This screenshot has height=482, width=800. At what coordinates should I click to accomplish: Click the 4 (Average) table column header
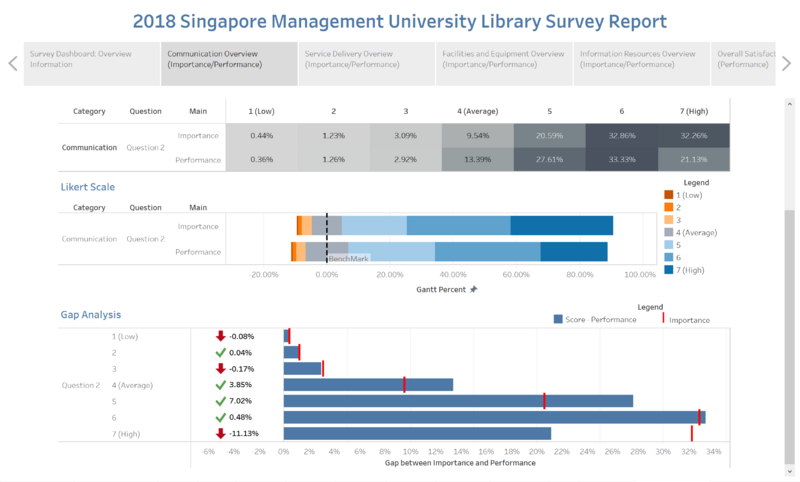point(478,111)
